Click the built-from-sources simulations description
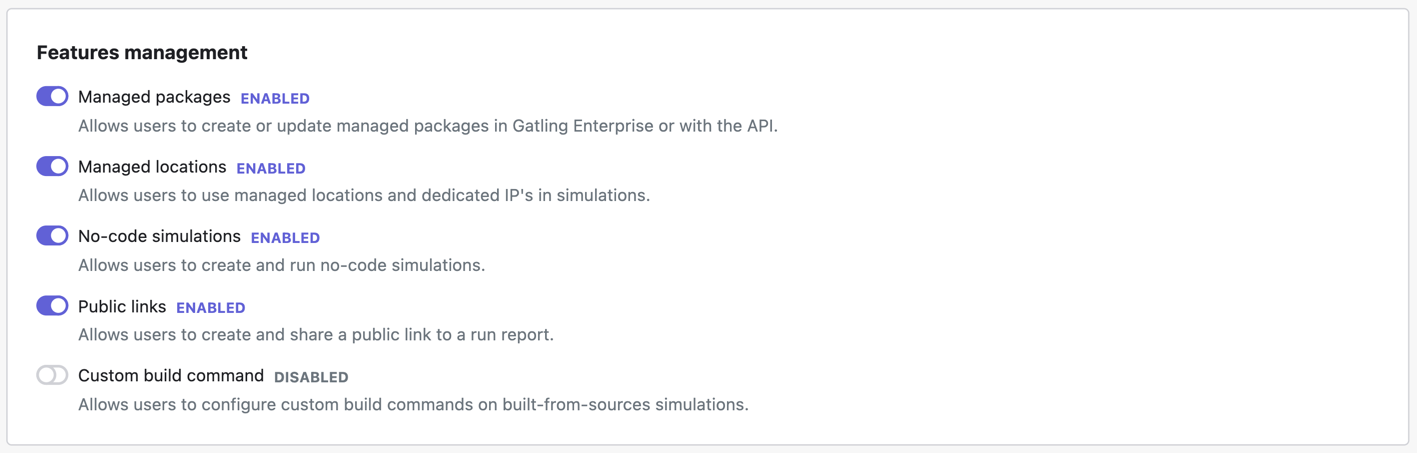Viewport: 1417px width, 453px height. coord(413,404)
